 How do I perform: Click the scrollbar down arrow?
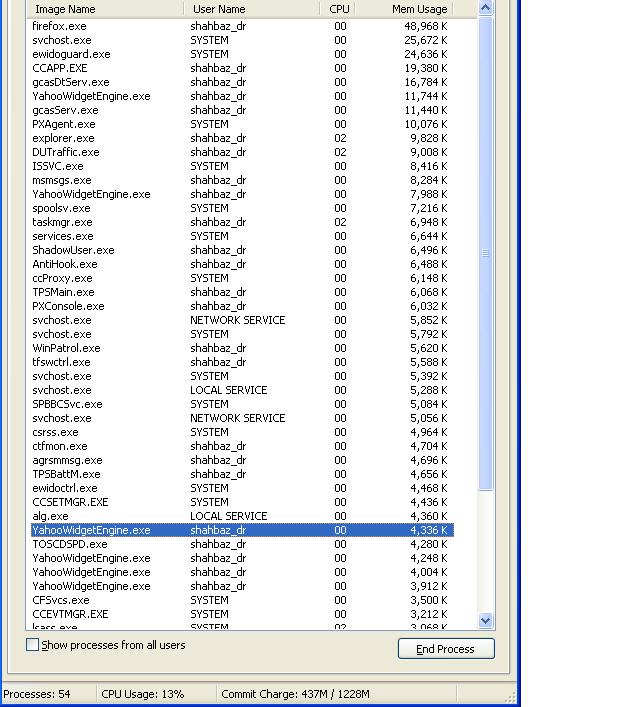tap(485, 620)
